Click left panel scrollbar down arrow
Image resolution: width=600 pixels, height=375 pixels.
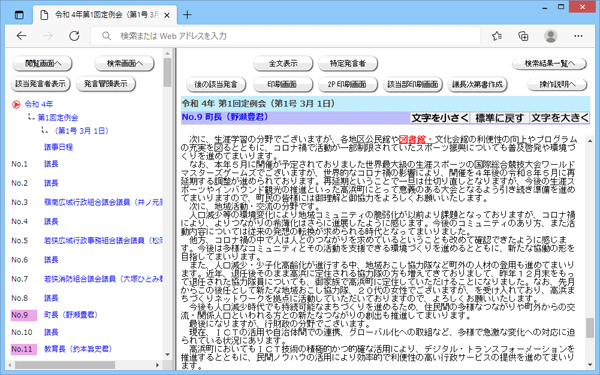167,354
